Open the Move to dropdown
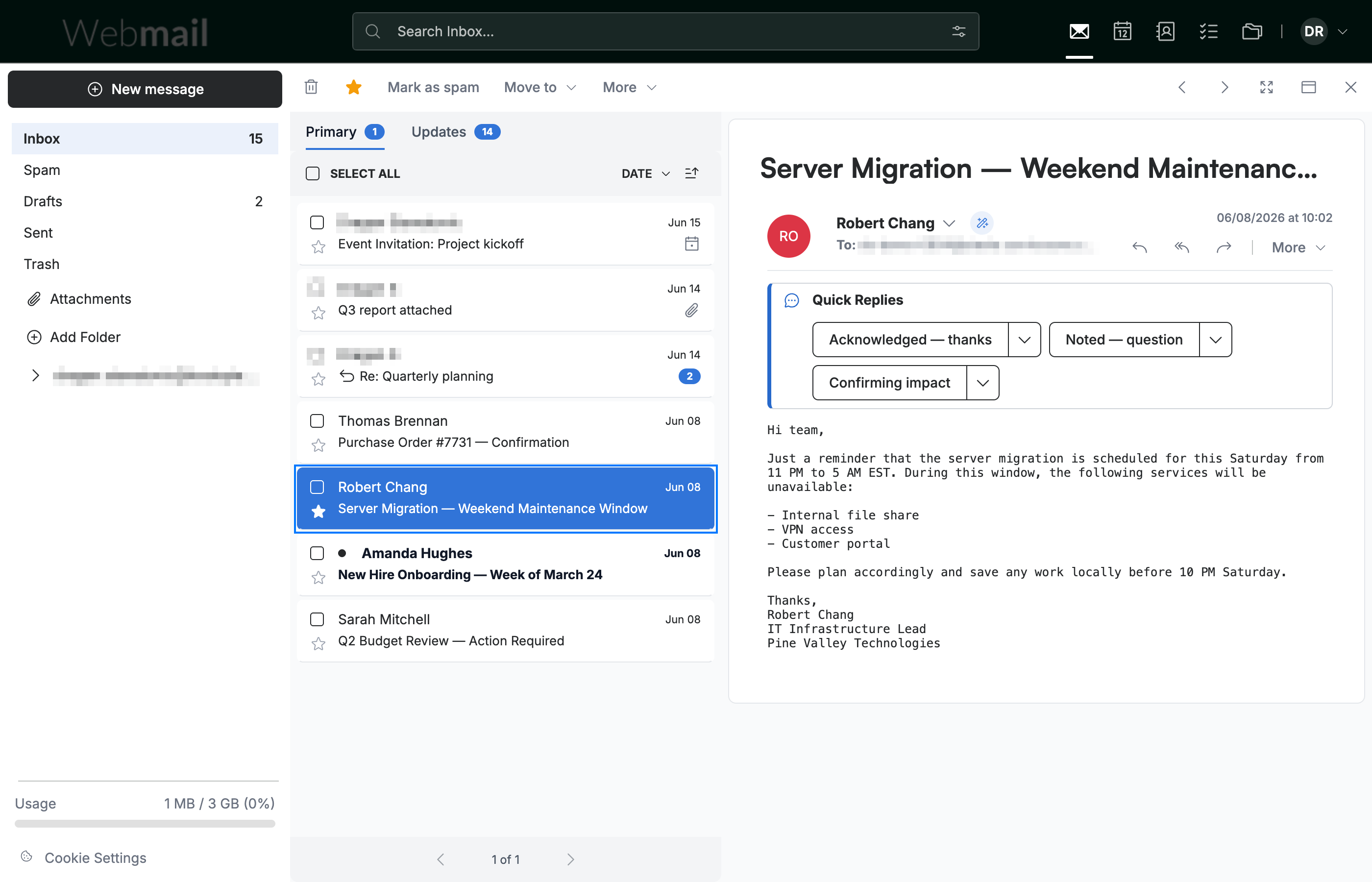This screenshot has height=882, width=1372. click(x=540, y=87)
